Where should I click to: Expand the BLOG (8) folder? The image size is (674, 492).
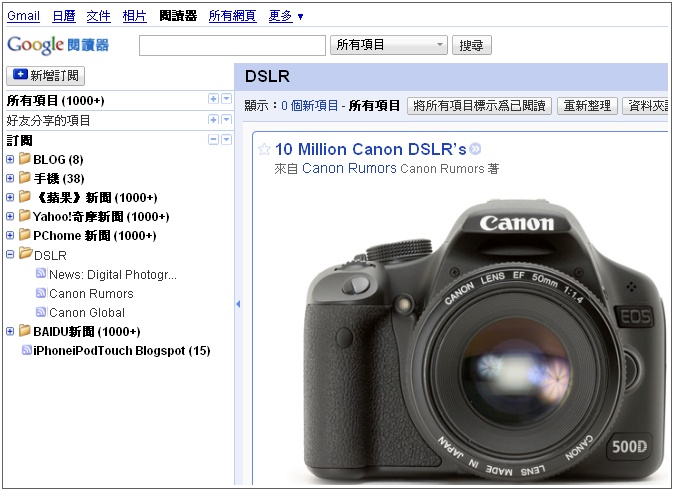10,159
